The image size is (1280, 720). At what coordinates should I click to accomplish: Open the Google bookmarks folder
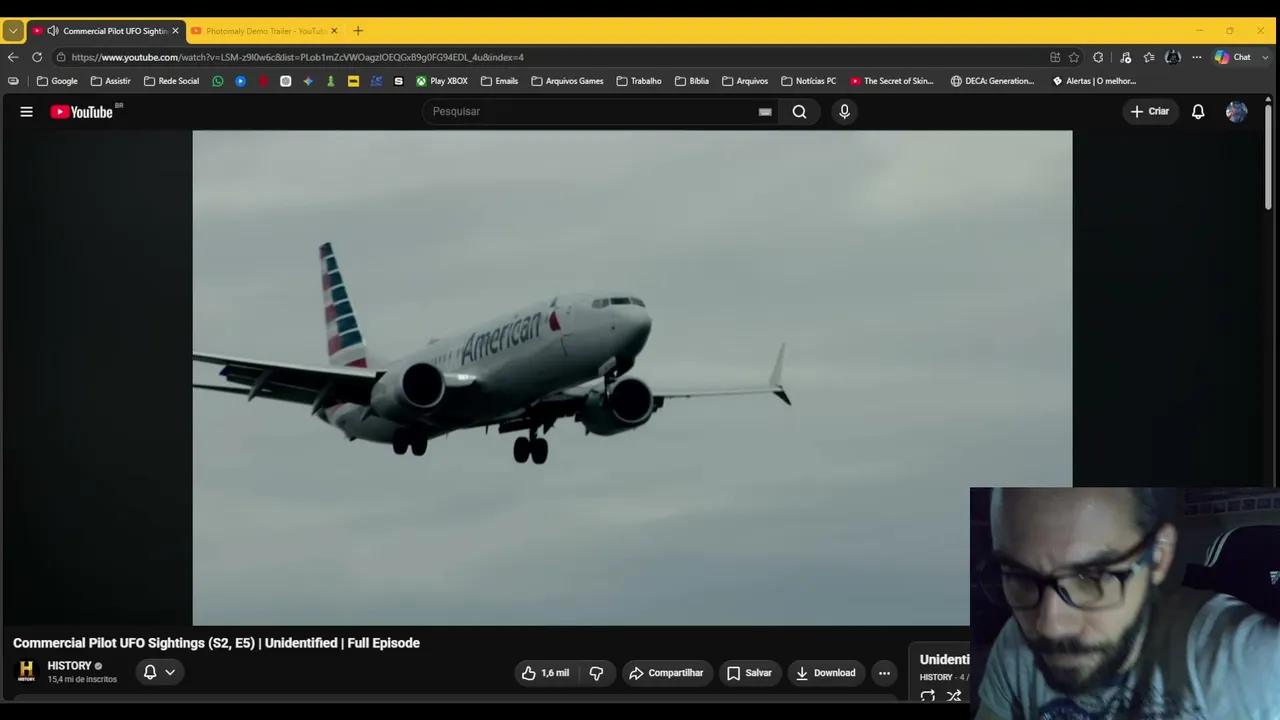[x=57, y=81]
